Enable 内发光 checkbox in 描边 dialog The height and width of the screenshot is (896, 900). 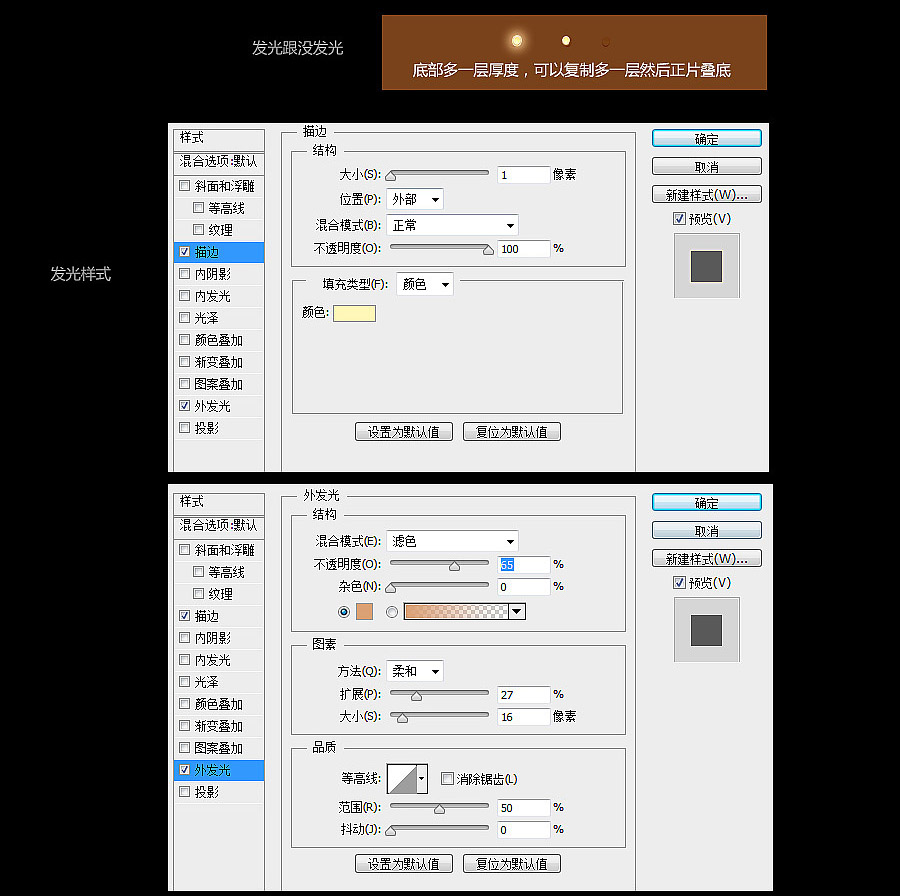tap(184, 296)
